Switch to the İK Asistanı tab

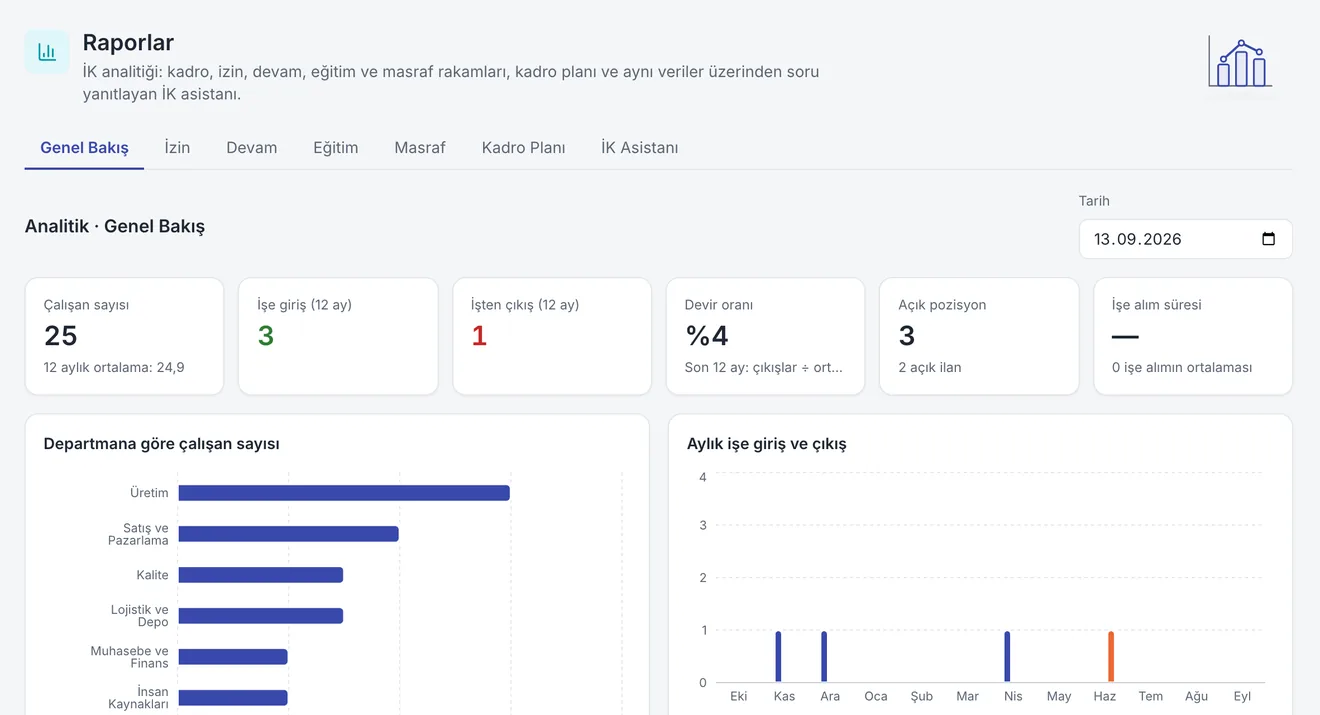(x=639, y=147)
